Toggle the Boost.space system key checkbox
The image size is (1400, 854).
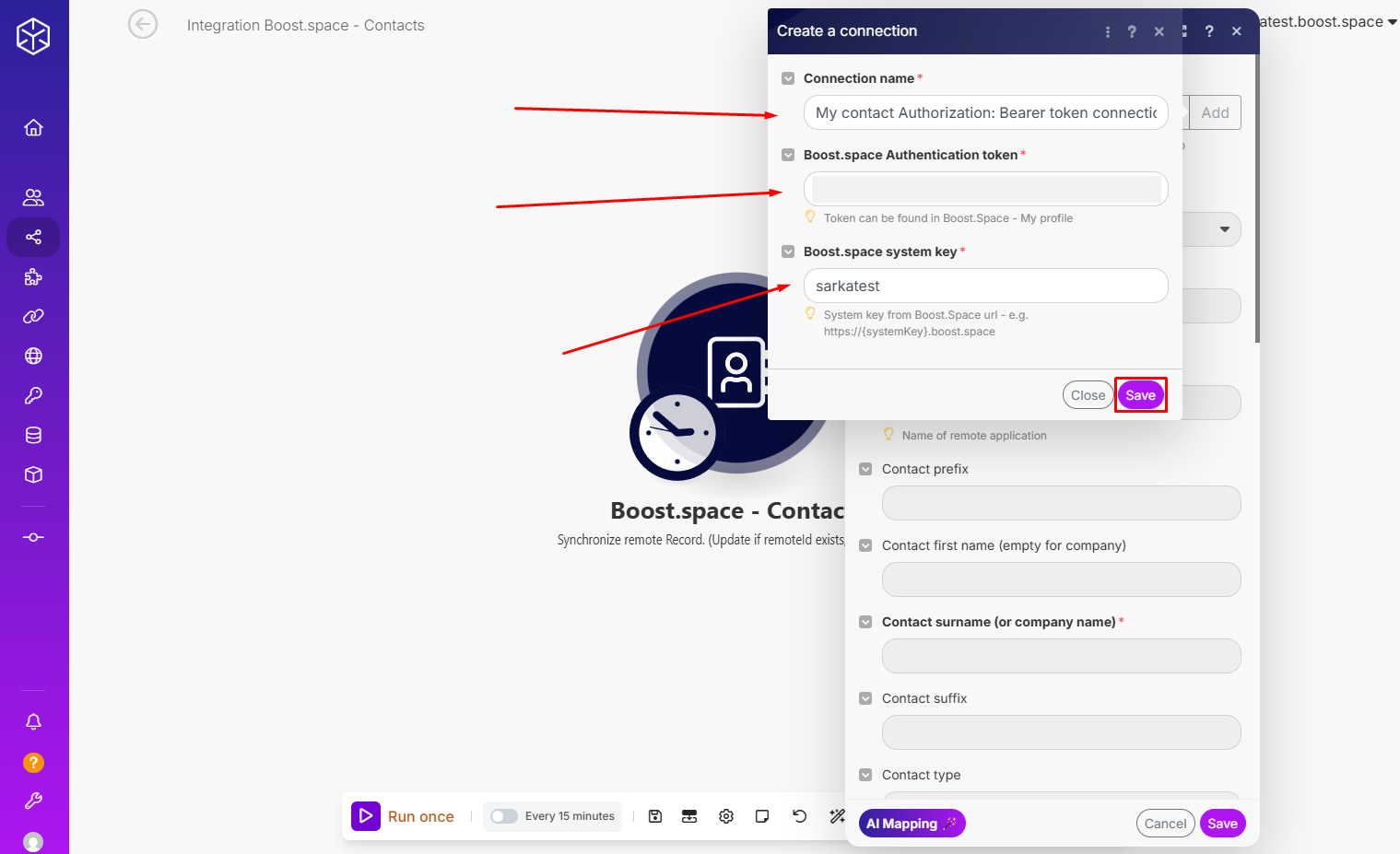pos(788,252)
